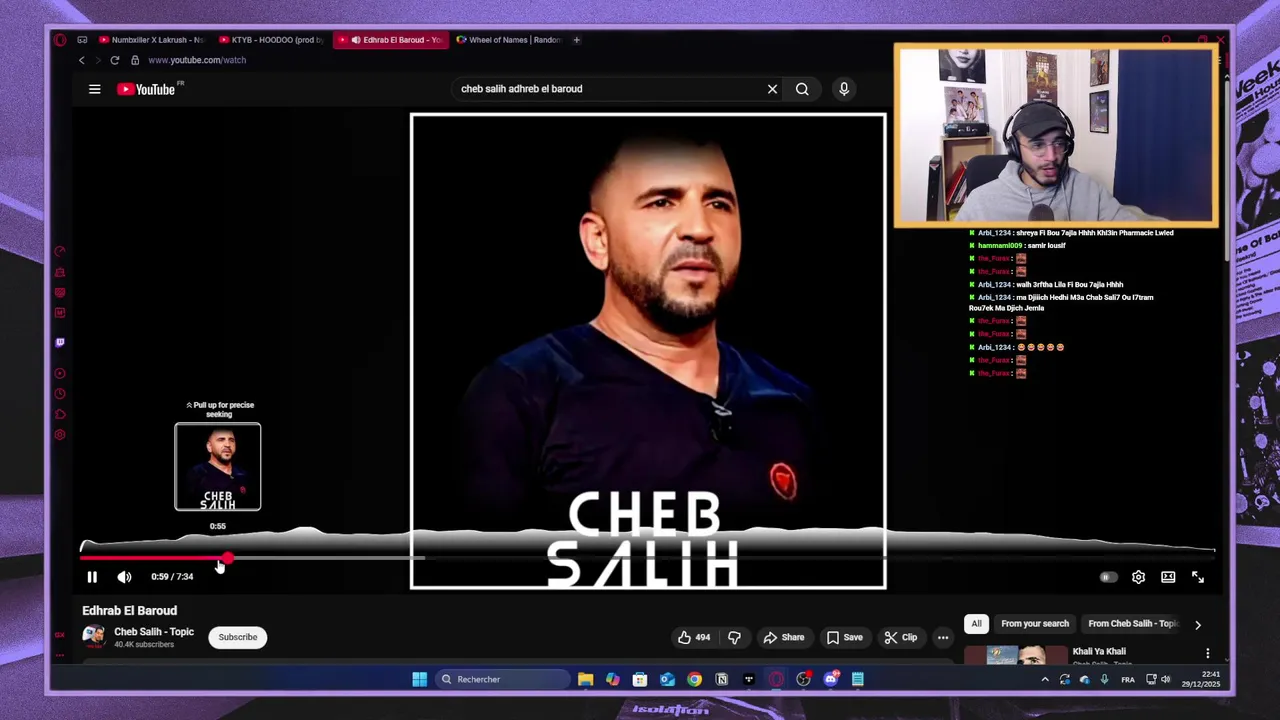Open the Windows Start menu
The height and width of the screenshot is (720, 1280).
pyautogui.click(x=419, y=679)
